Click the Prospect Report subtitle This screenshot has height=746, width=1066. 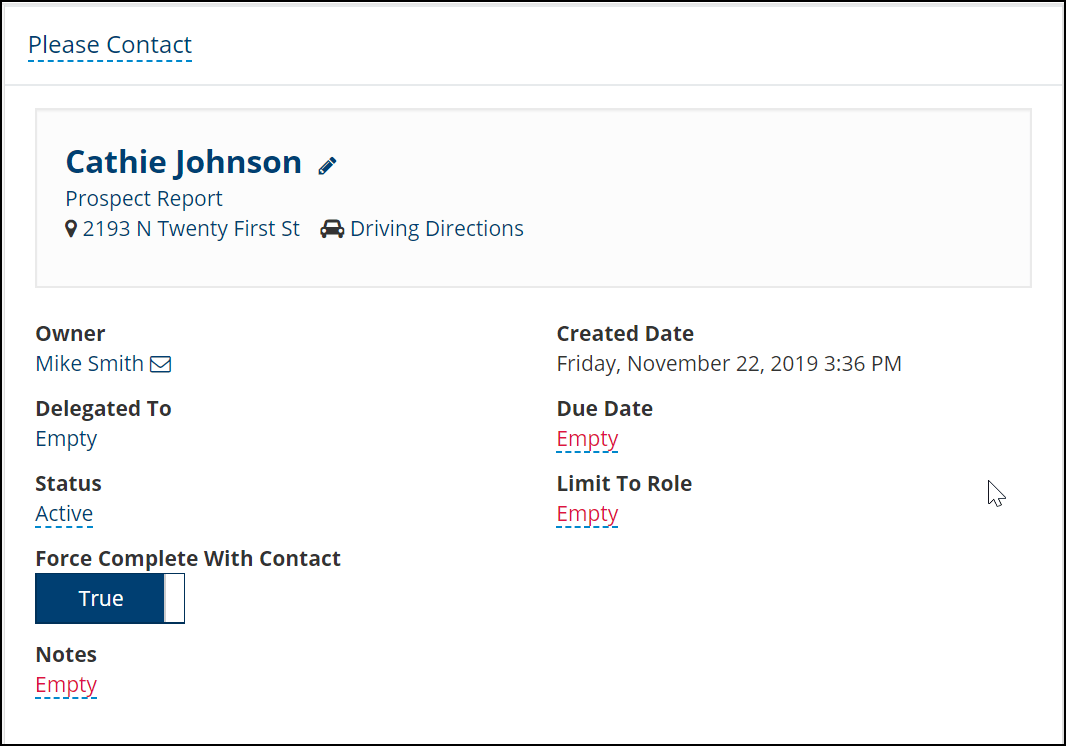tap(144, 199)
